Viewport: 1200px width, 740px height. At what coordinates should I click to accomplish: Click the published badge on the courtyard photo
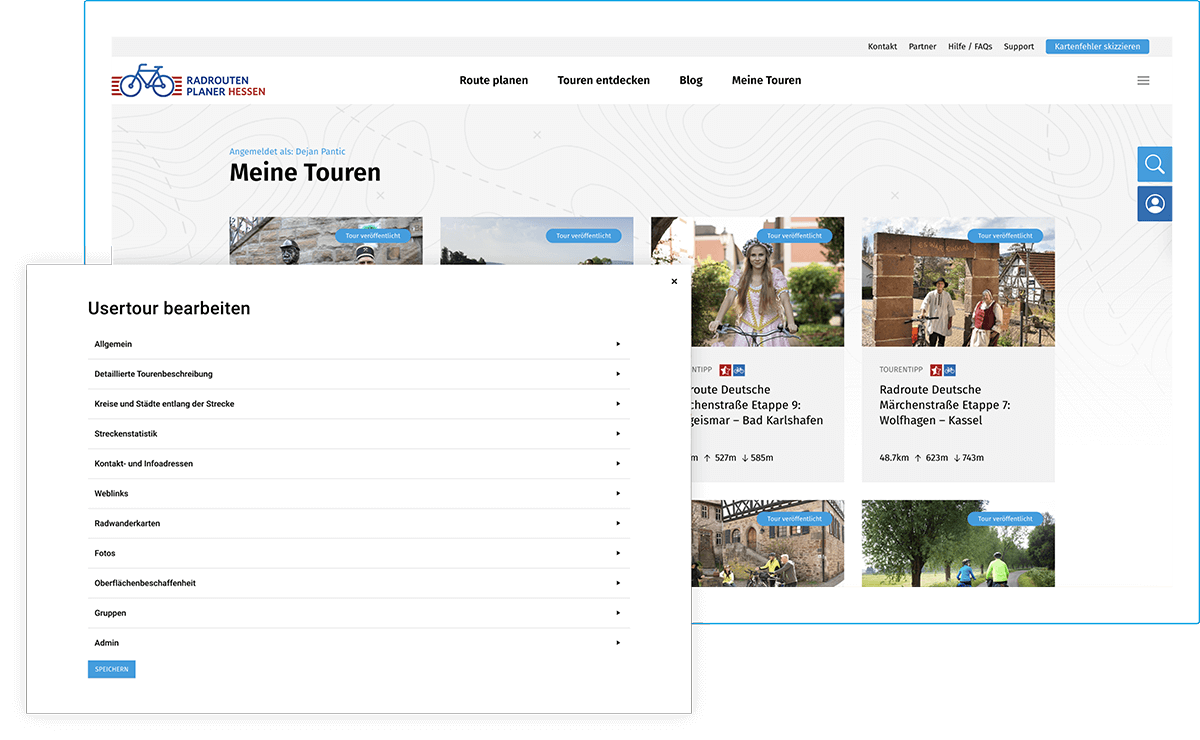794,519
